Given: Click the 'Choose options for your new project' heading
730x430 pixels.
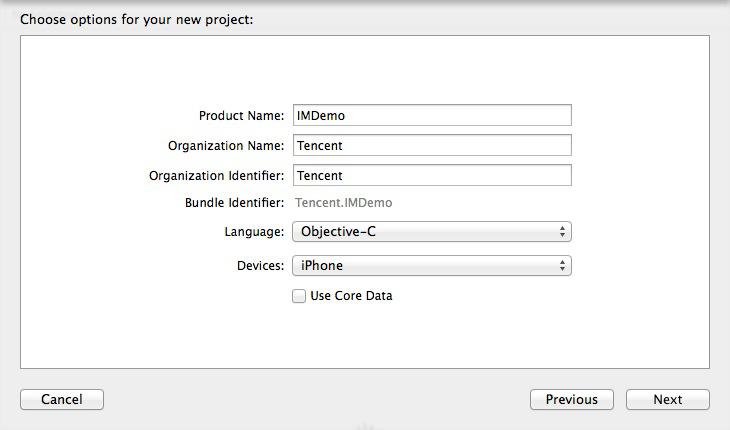Looking at the screenshot, I should (x=136, y=19).
